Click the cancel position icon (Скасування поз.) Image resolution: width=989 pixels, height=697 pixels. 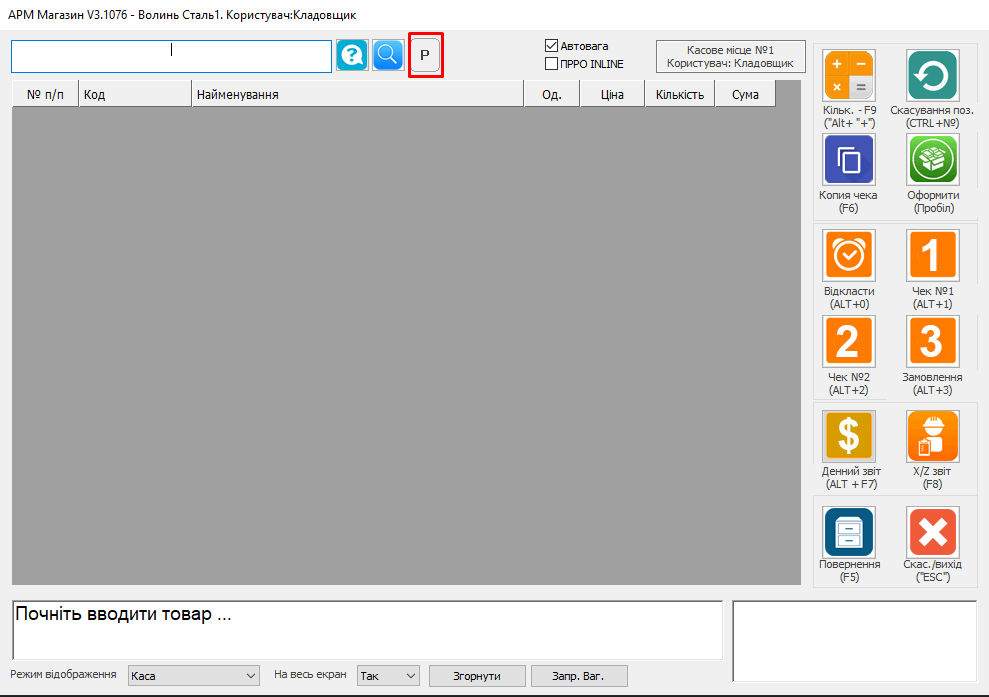tap(932, 76)
